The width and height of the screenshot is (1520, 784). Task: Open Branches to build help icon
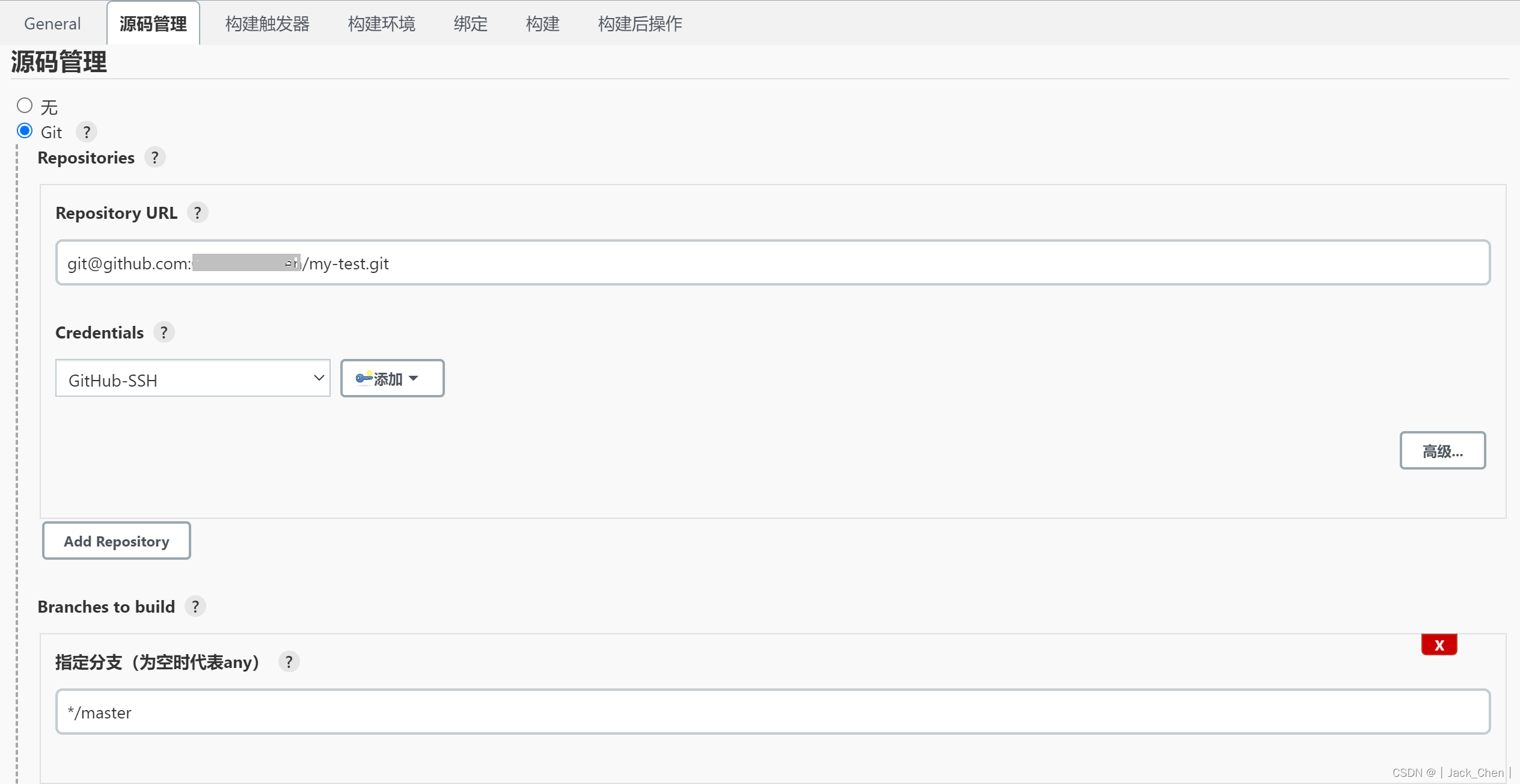[195, 607]
